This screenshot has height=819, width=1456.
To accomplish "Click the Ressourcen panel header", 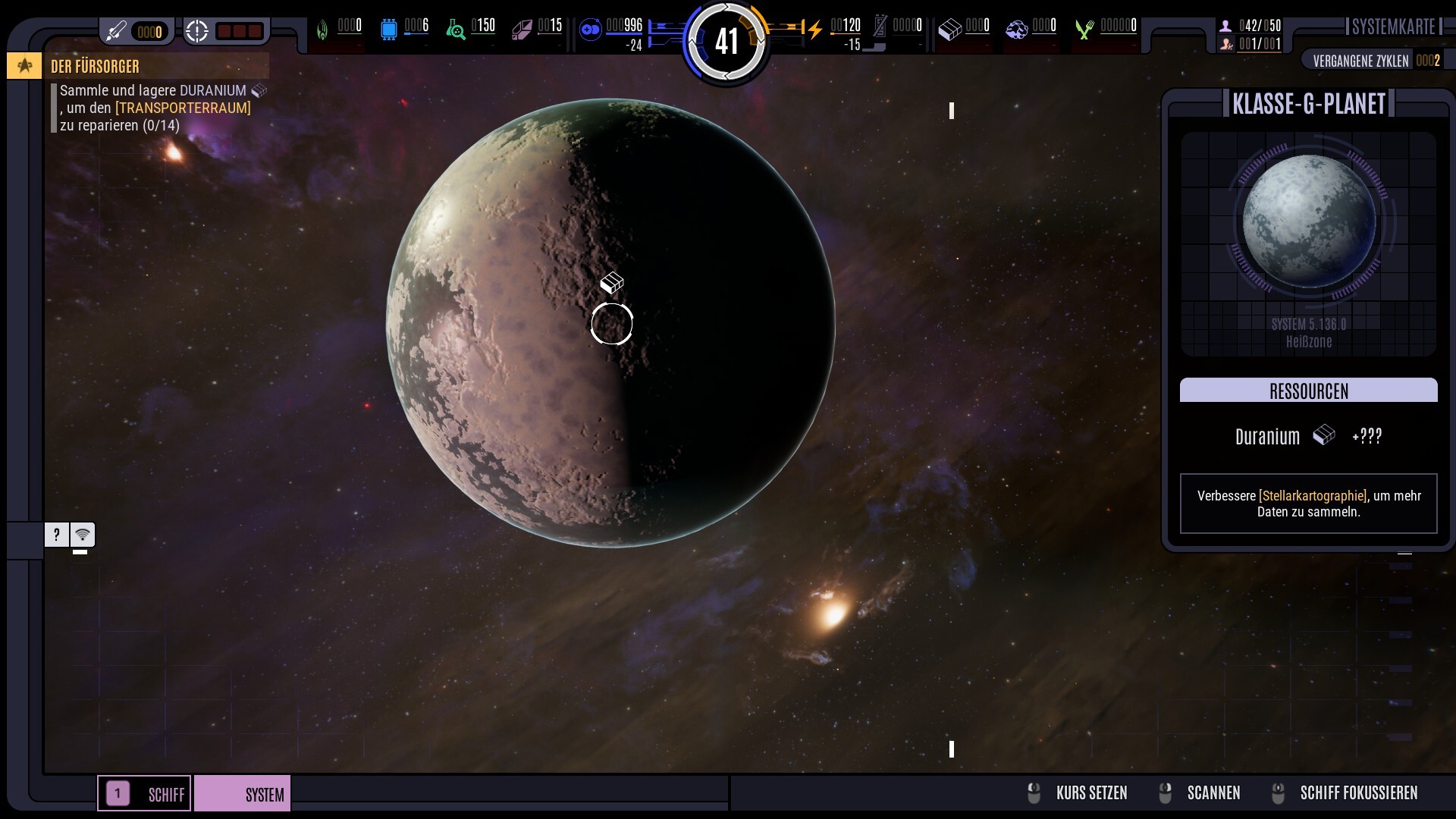I will (1309, 391).
